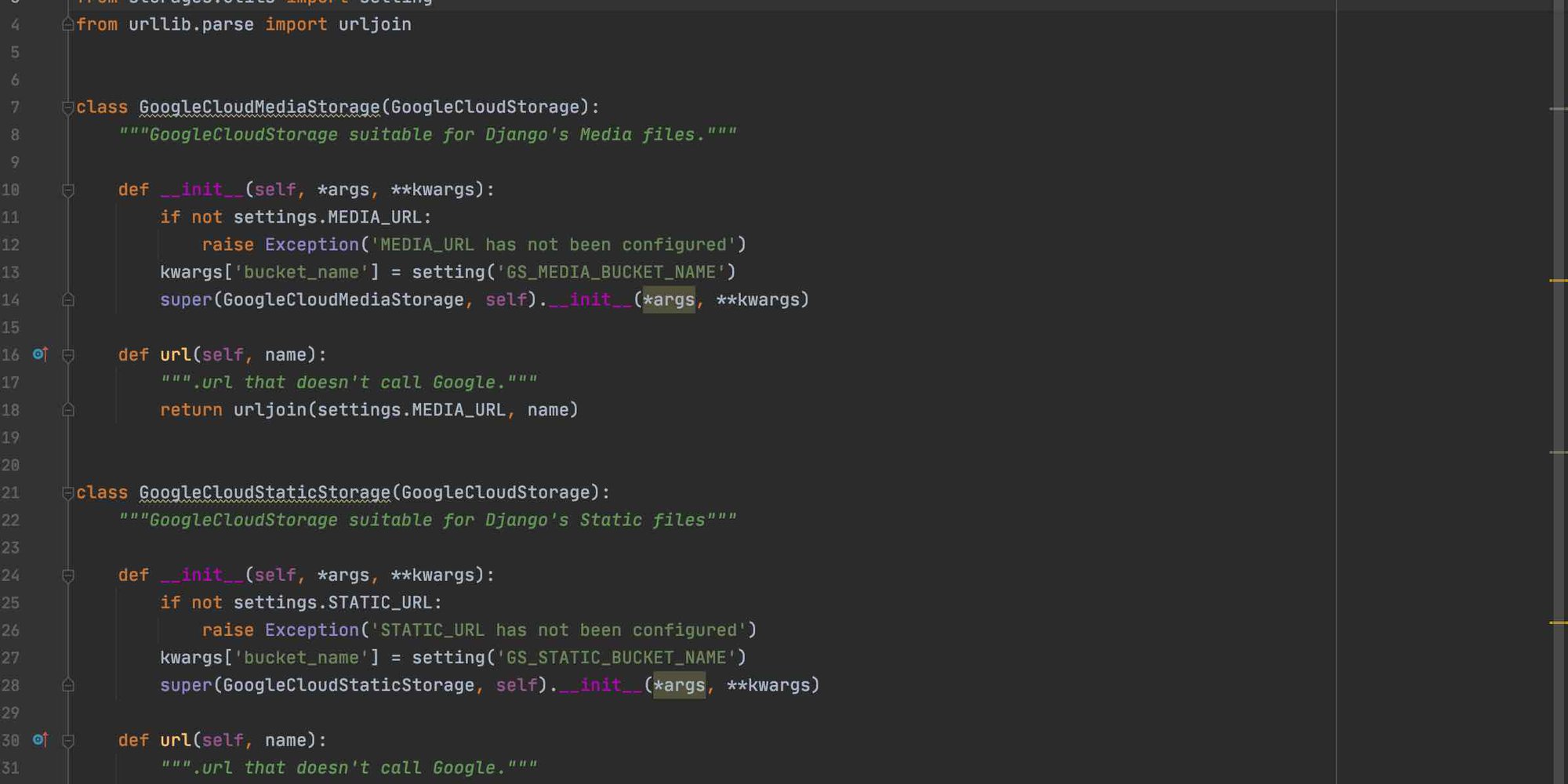1568x784 pixels.
Task: Click the string 'GS_MEDIA_BUCKET_NAME'
Action: pos(611,272)
